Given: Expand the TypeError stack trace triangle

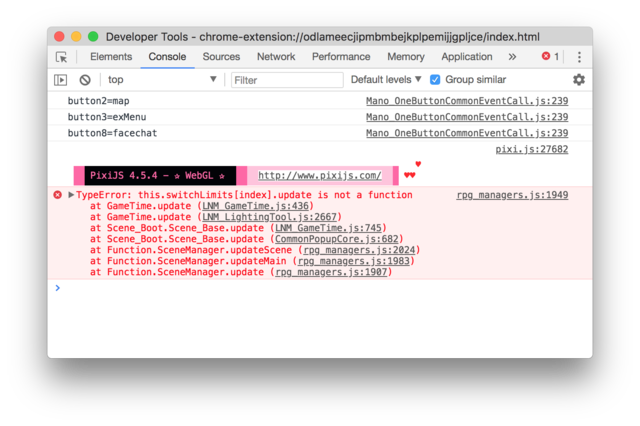Looking at the screenshot, I should (x=71, y=195).
